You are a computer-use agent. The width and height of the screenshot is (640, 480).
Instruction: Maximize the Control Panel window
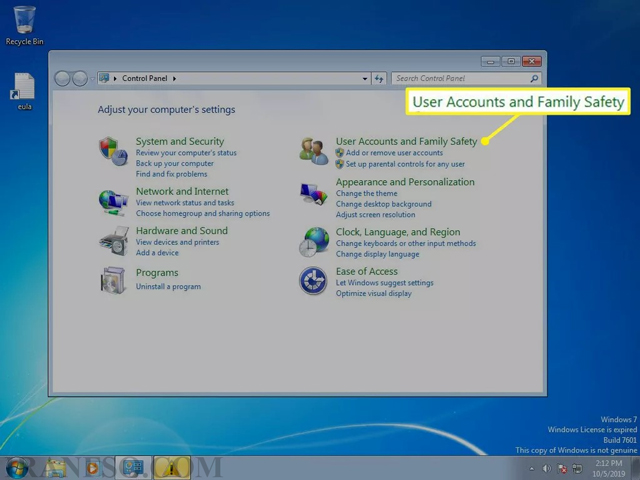tap(511, 62)
